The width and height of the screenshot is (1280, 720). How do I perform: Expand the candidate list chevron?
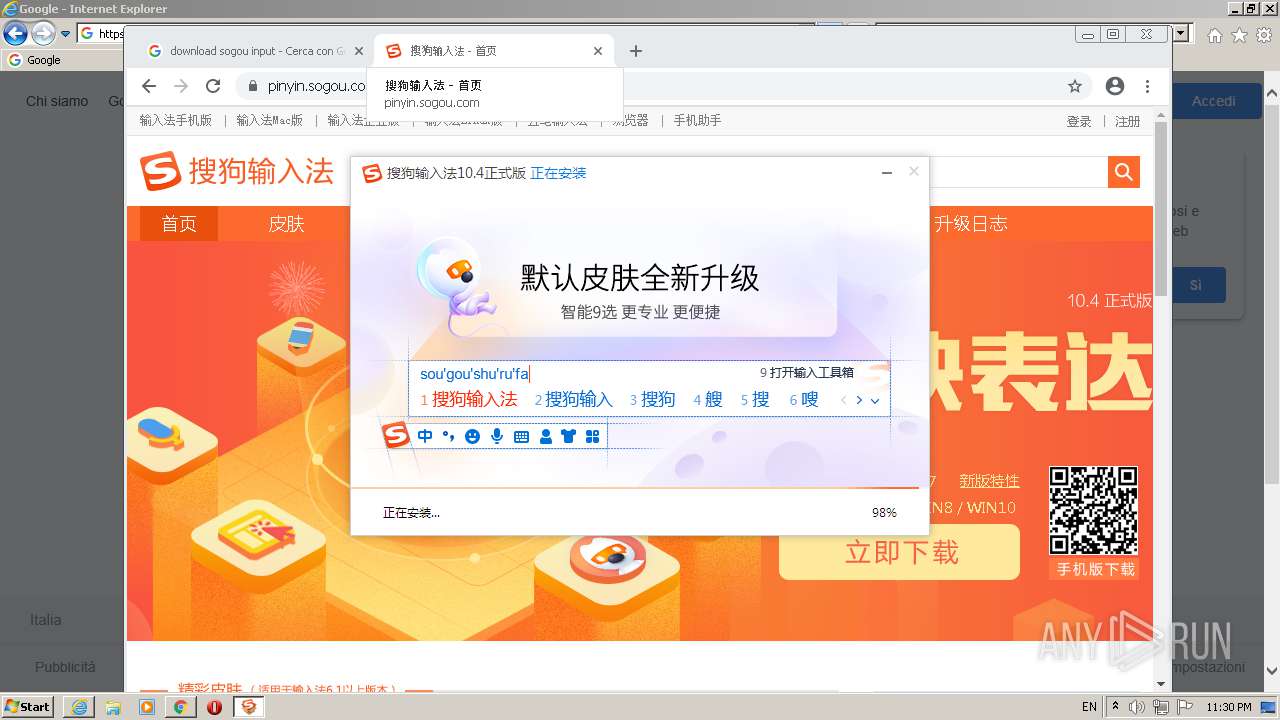tap(875, 400)
